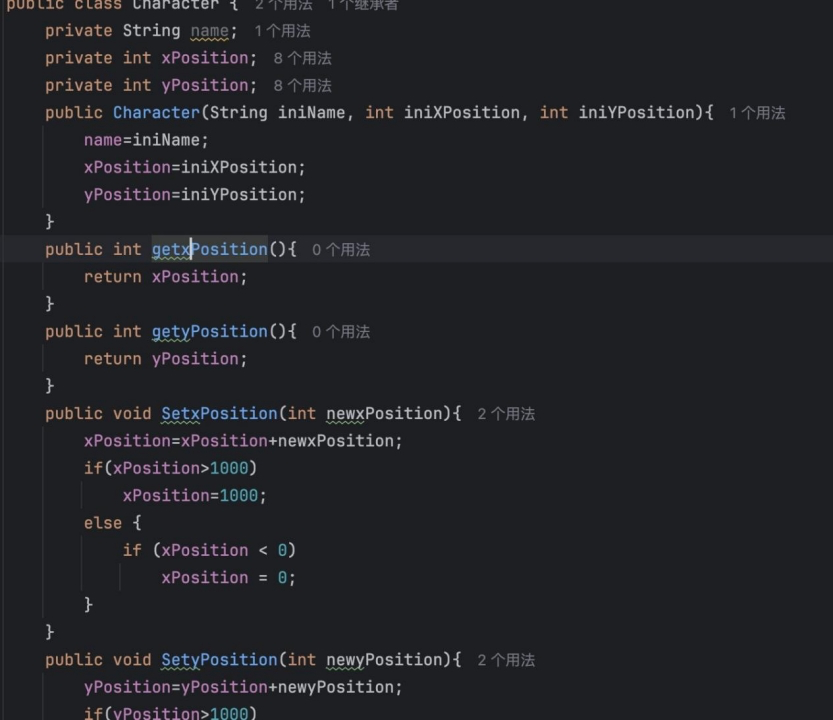This screenshot has width=833, height=720.
Task: Click the "xPosition = 0;" statement
Action: point(228,578)
